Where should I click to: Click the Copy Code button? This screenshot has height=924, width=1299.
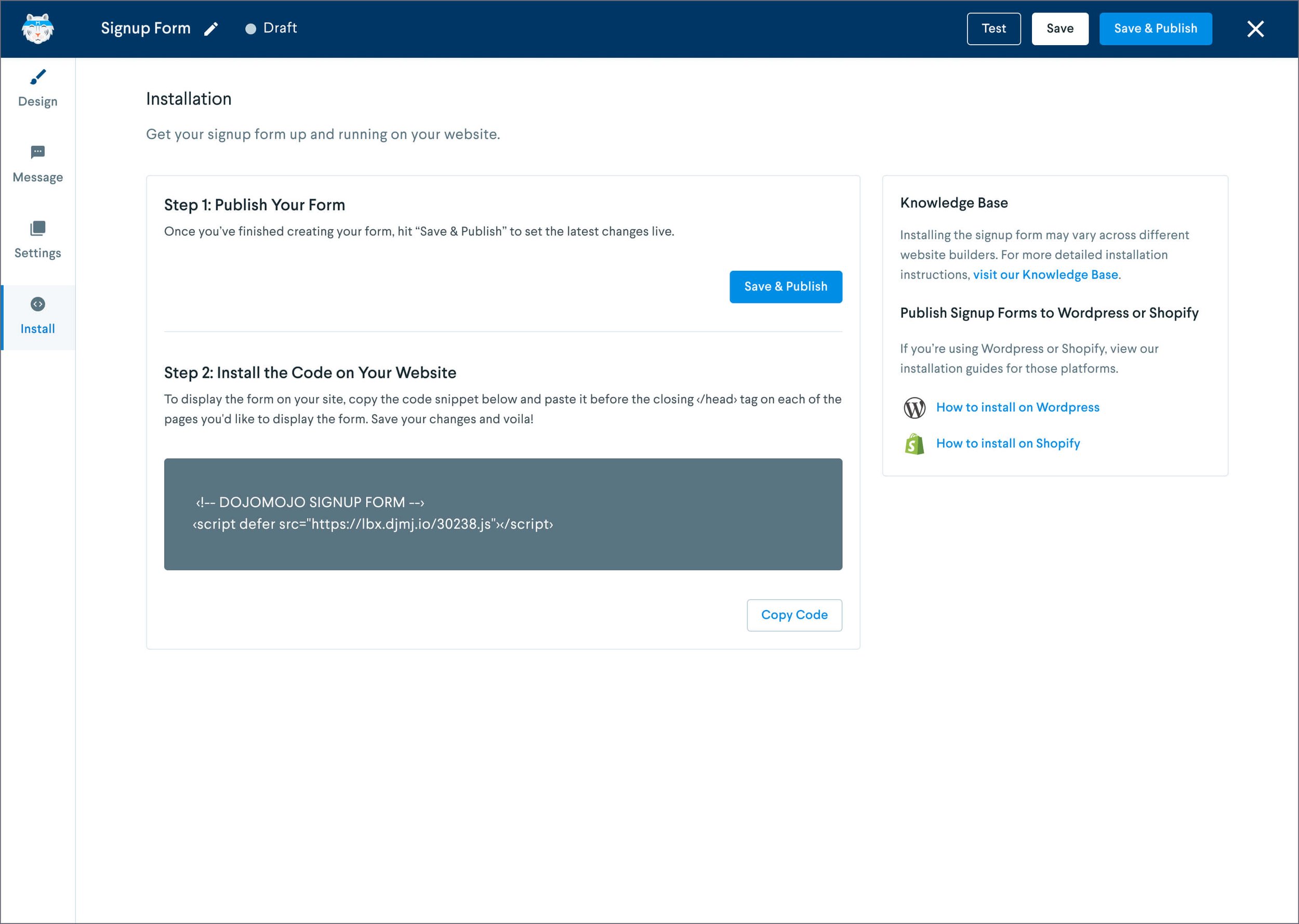pyautogui.click(x=794, y=615)
